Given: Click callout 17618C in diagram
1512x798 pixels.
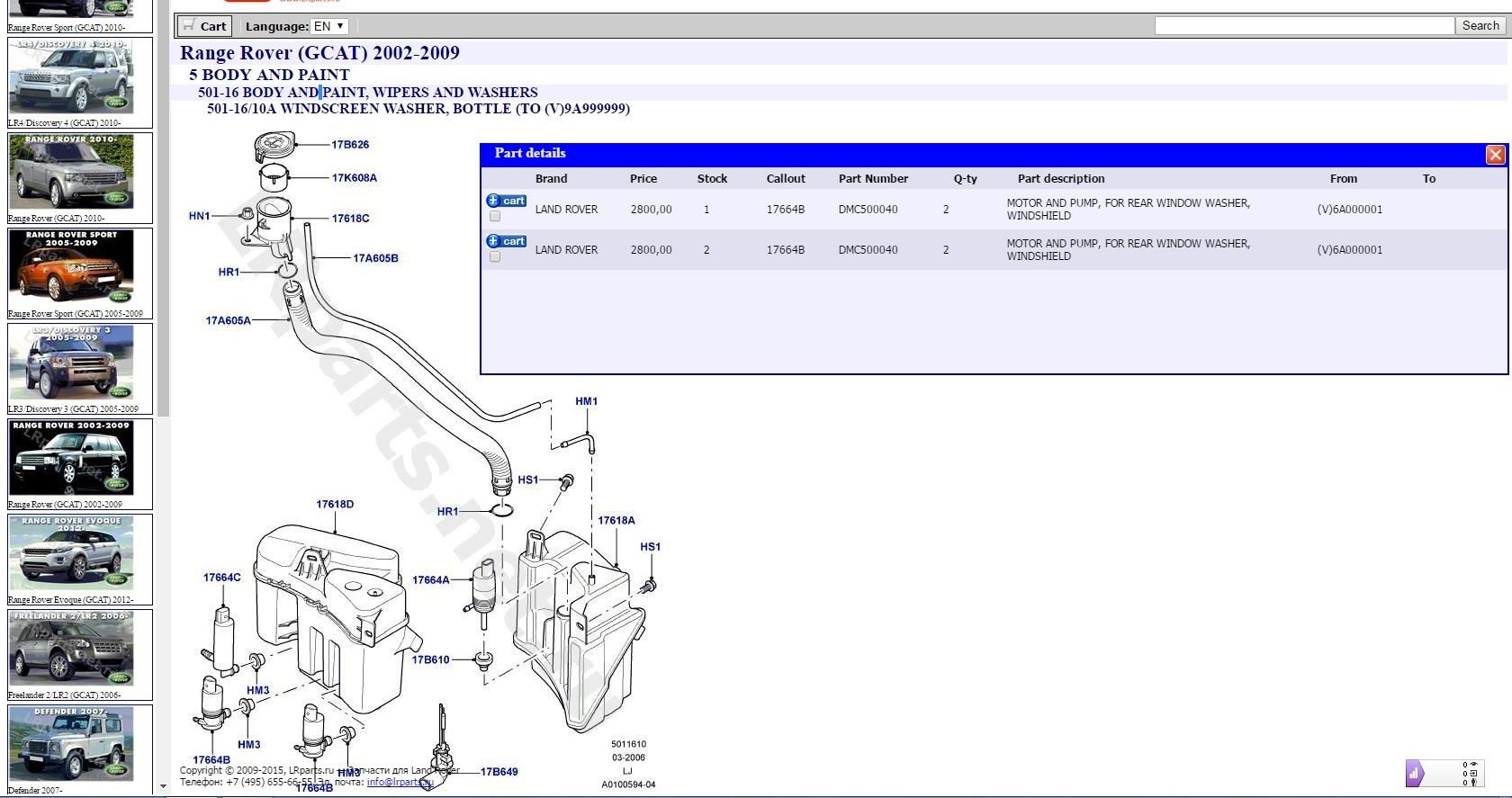Looking at the screenshot, I should pos(350,218).
